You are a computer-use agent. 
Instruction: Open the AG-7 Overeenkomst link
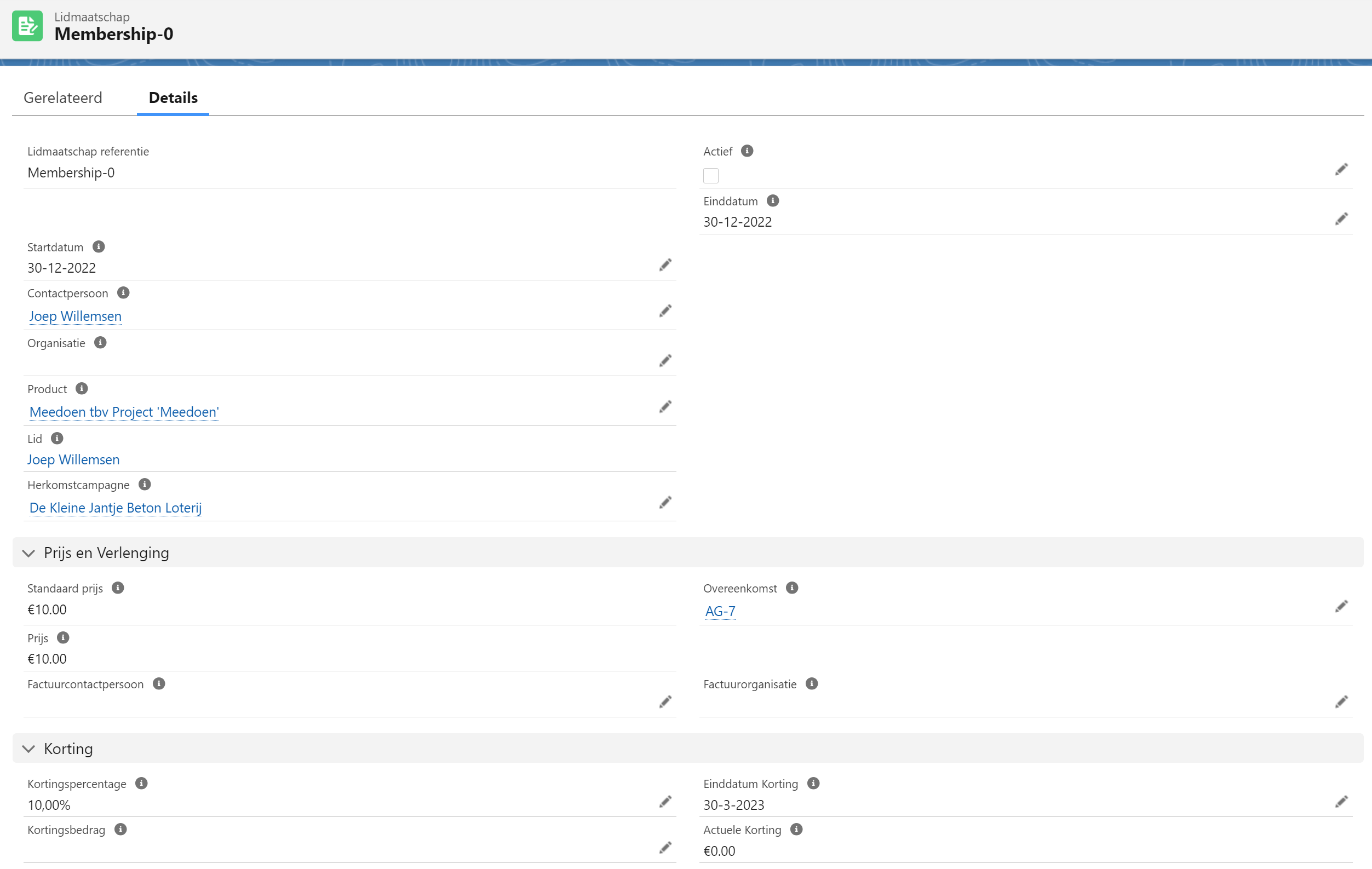pyautogui.click(x=720, y=611)
